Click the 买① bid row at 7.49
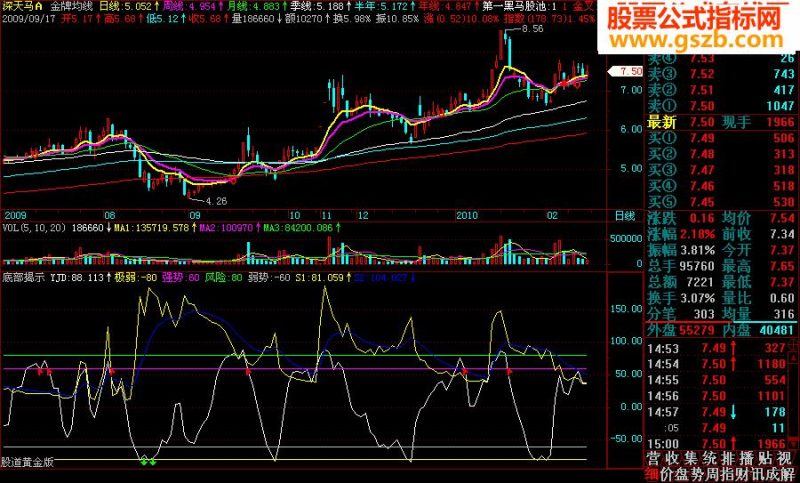This screenshot has height=483, width=800. click(x=721, y=138)
